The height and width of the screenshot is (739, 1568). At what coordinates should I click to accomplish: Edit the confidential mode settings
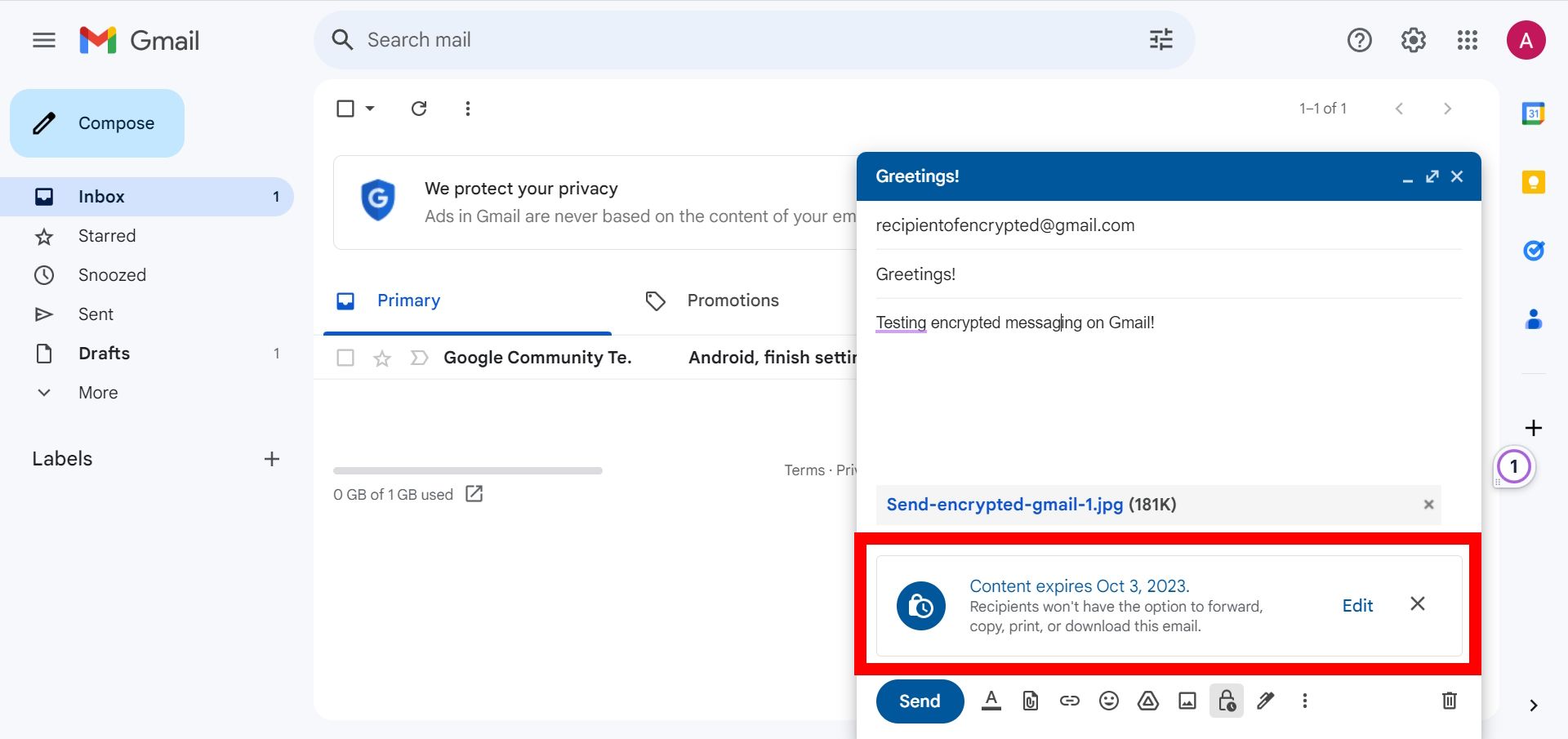[1357, 605]
